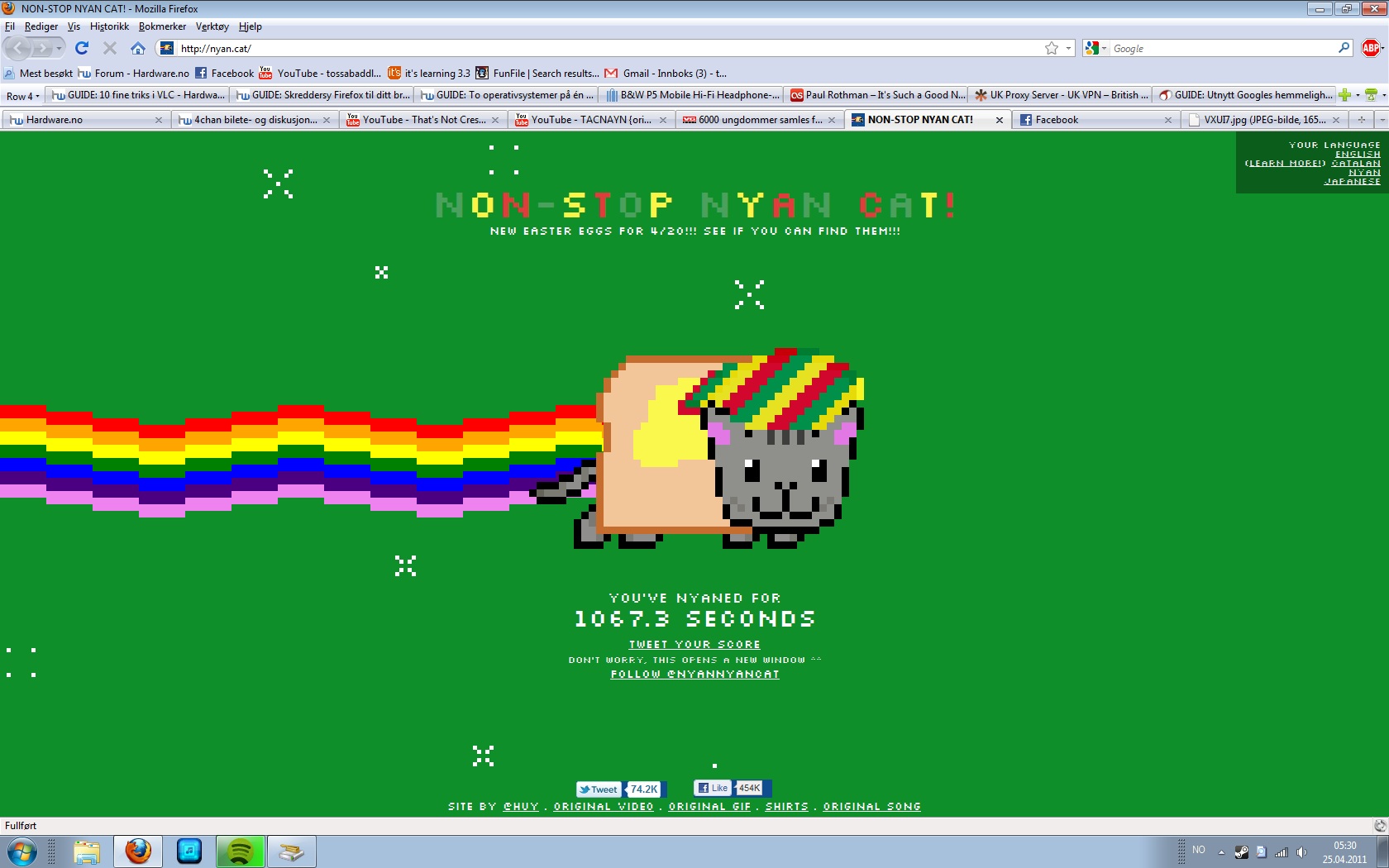Screen dimensions: 1389x868
Task: Select JAPANESE language
Action: [x=1353, y=182]
